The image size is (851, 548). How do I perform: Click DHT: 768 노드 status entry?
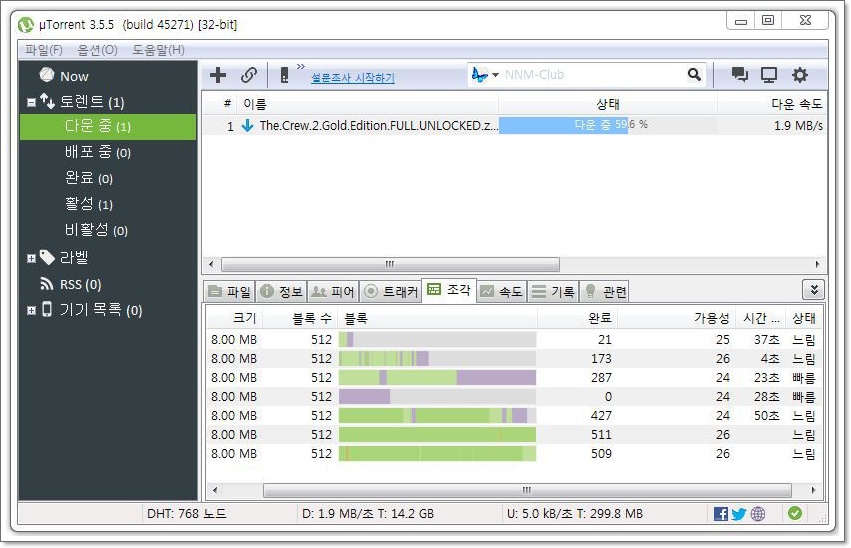pyautogui.click(x=187, y=513)
